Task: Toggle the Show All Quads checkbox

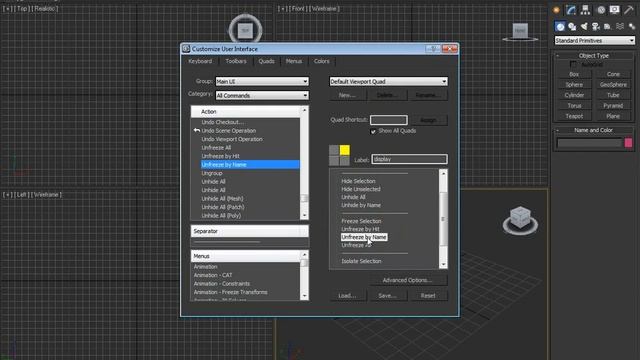Action: (x=373, y=131)
